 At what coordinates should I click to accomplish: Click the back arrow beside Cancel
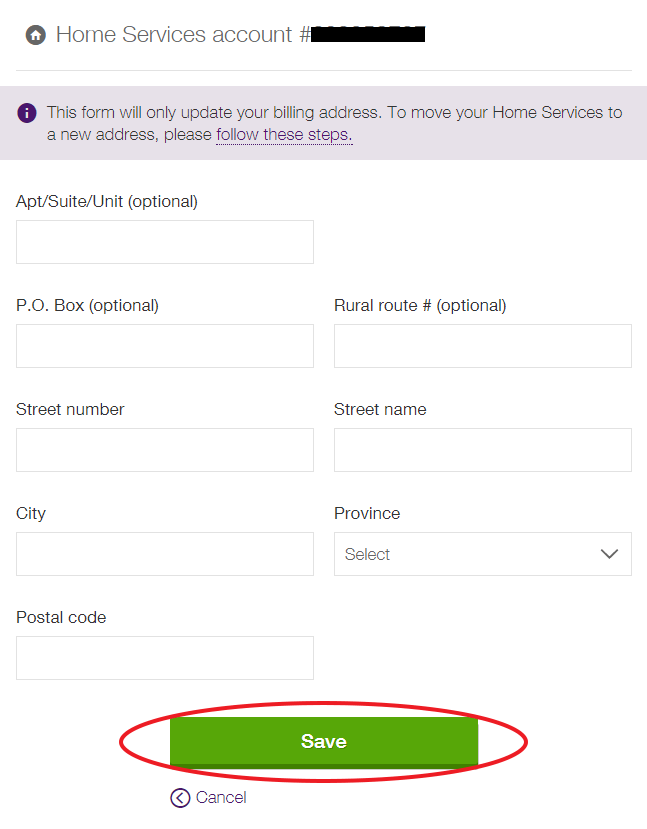tap(180, 798)
